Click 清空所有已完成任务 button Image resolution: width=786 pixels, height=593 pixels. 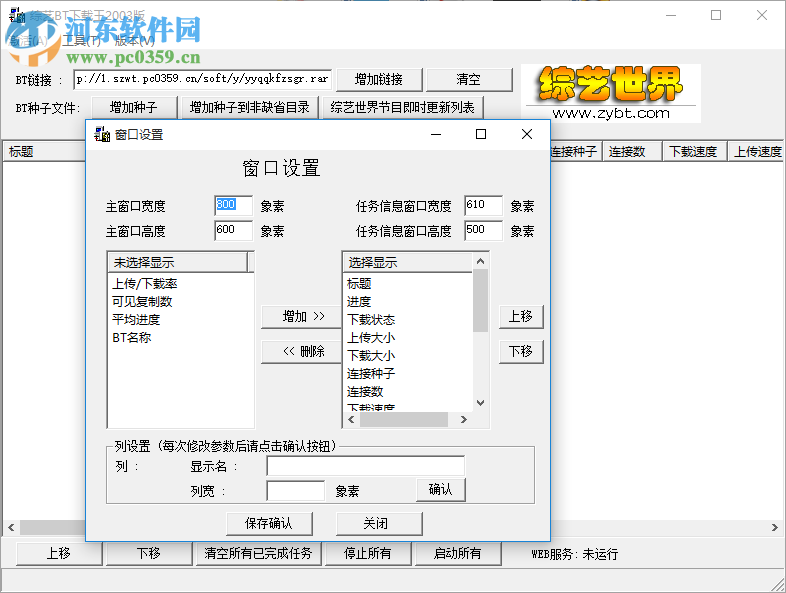coord(258,553)
